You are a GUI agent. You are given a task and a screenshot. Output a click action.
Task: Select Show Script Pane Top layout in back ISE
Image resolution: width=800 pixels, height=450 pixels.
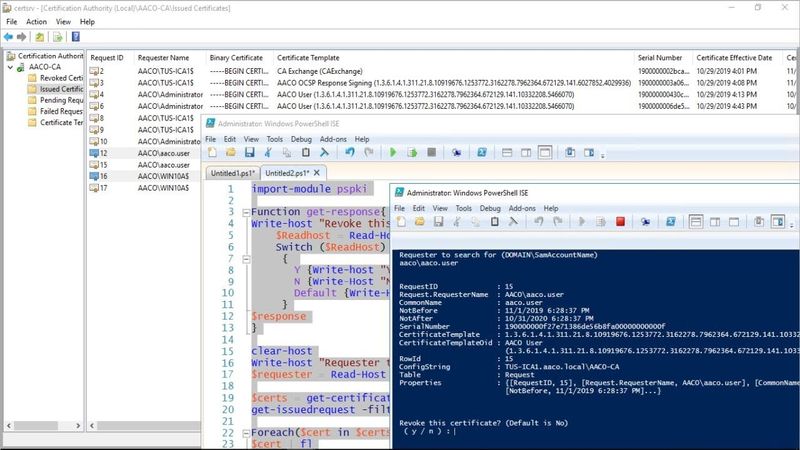pyautogui.click(x=507, y=153)
